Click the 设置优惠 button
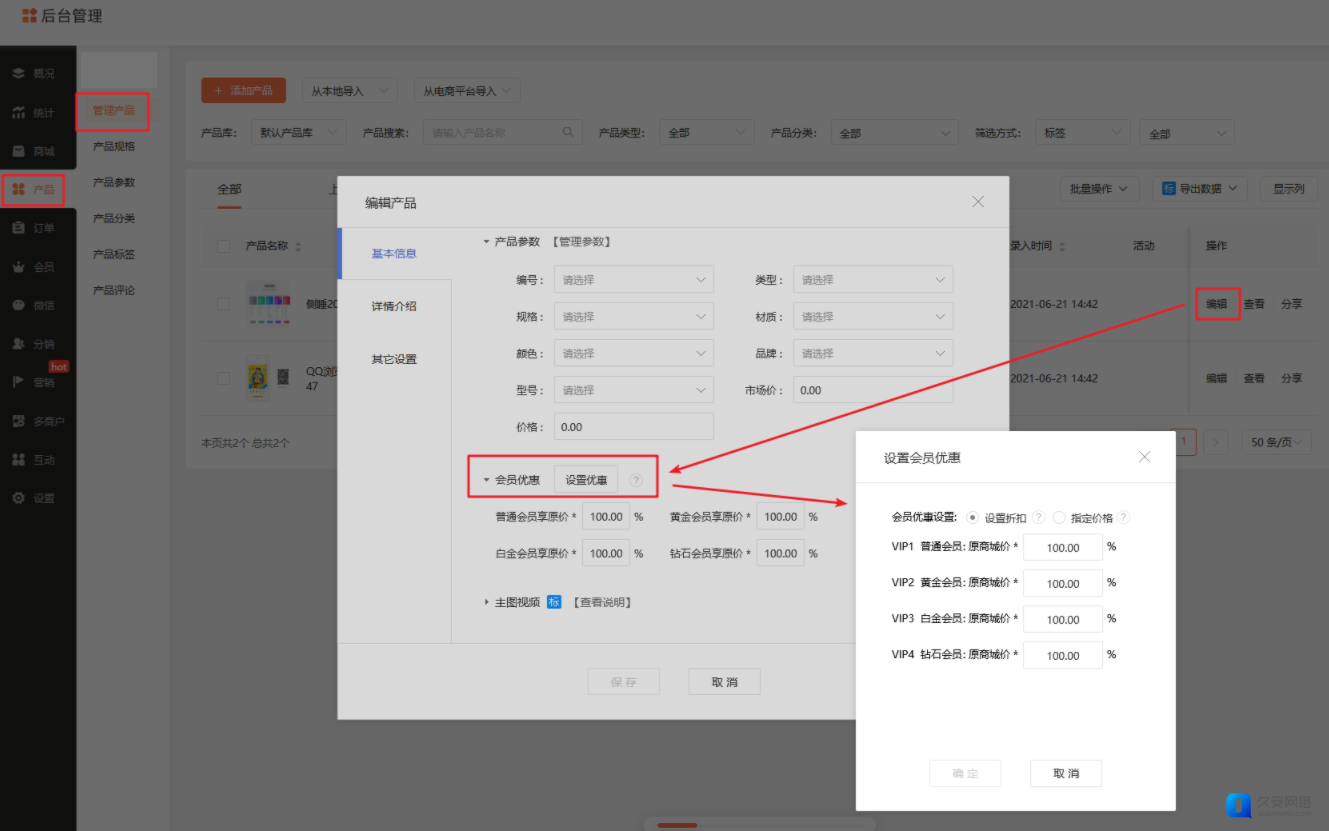The height and width of the screenshot is (831, 1329). coord(586,480)
